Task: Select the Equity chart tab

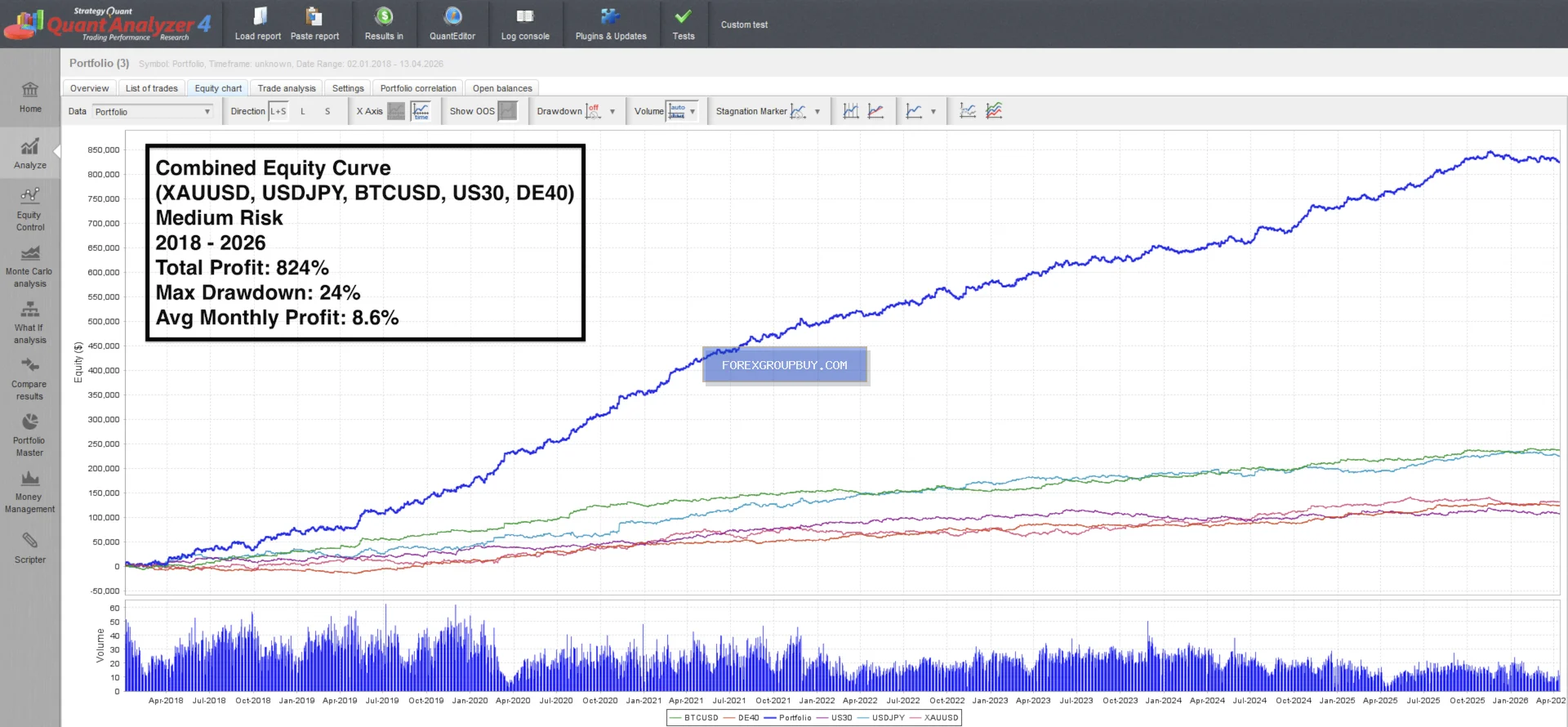Action: [x=218, y=88]
